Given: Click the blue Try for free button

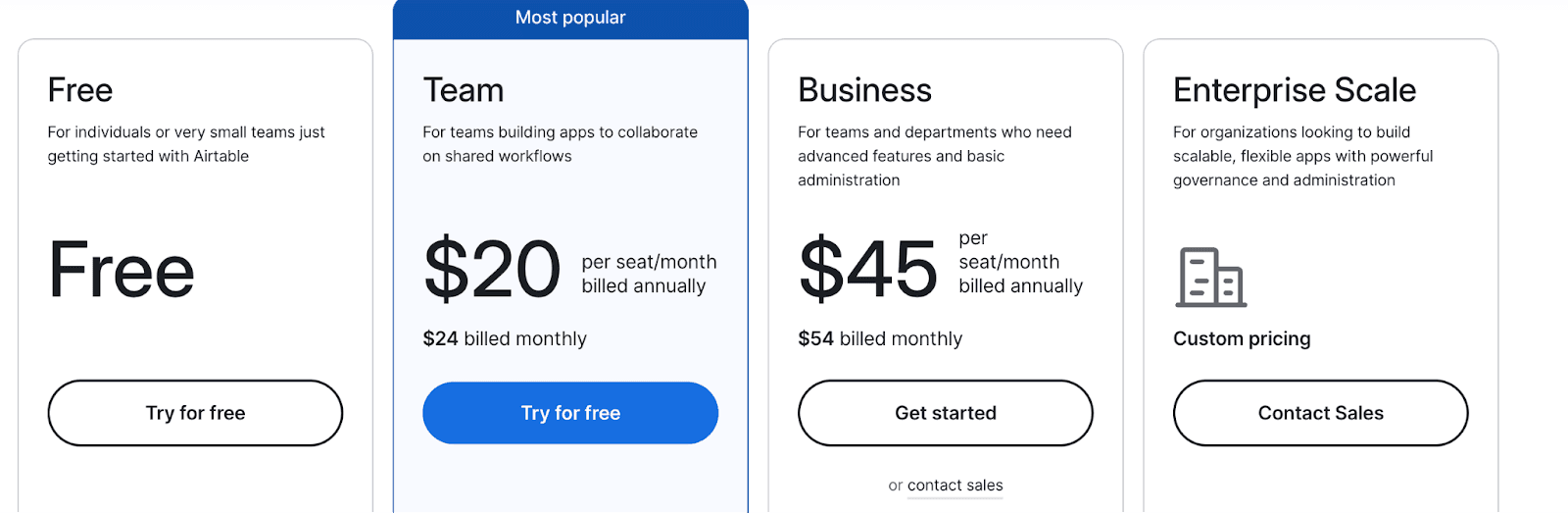Looking at the screenshot, I should click(x=570, y=413).
